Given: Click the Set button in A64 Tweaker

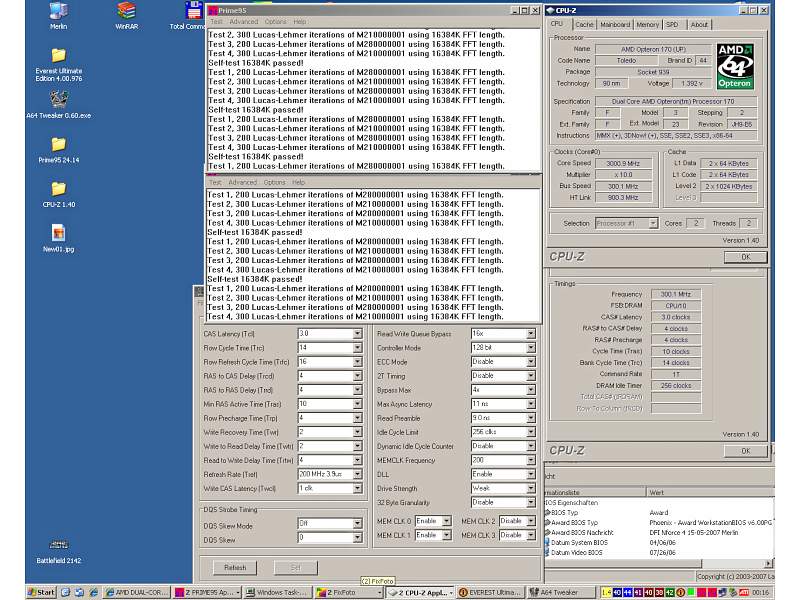Looking at the screenshot, I should [x=296, y=567].
